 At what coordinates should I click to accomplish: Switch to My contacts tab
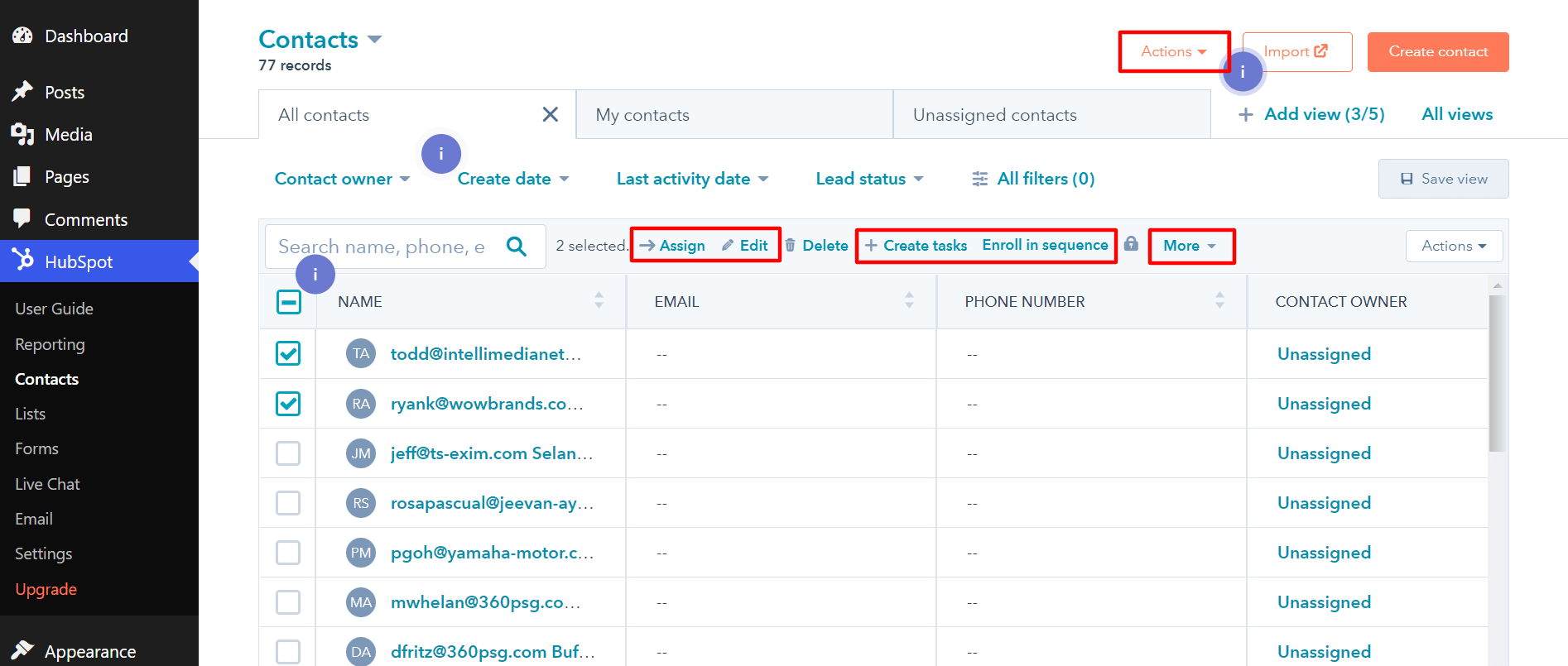coord(734,114)
